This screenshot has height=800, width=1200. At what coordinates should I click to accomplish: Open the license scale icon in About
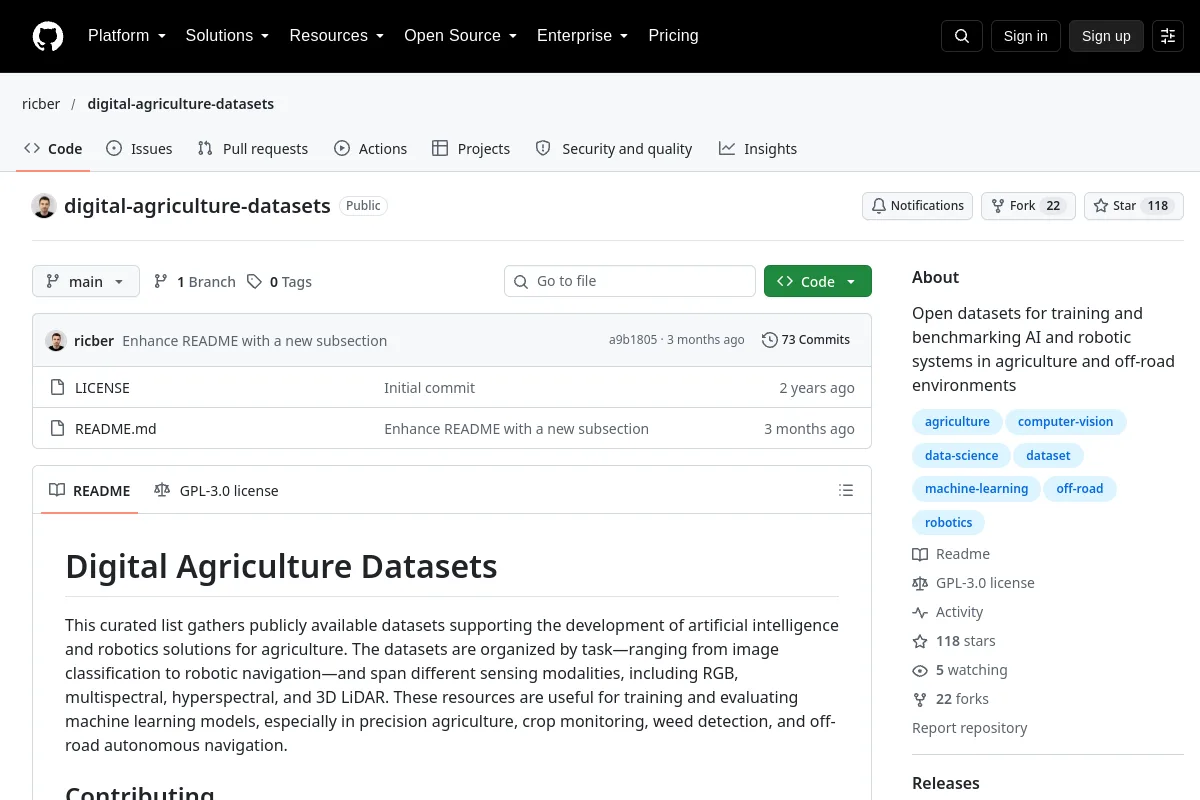pos(920,583)
